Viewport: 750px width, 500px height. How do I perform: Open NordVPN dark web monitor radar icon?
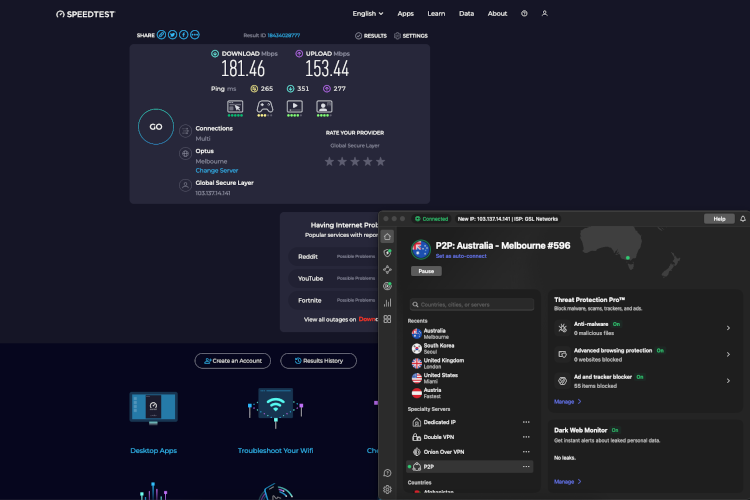tap(387, 286)
